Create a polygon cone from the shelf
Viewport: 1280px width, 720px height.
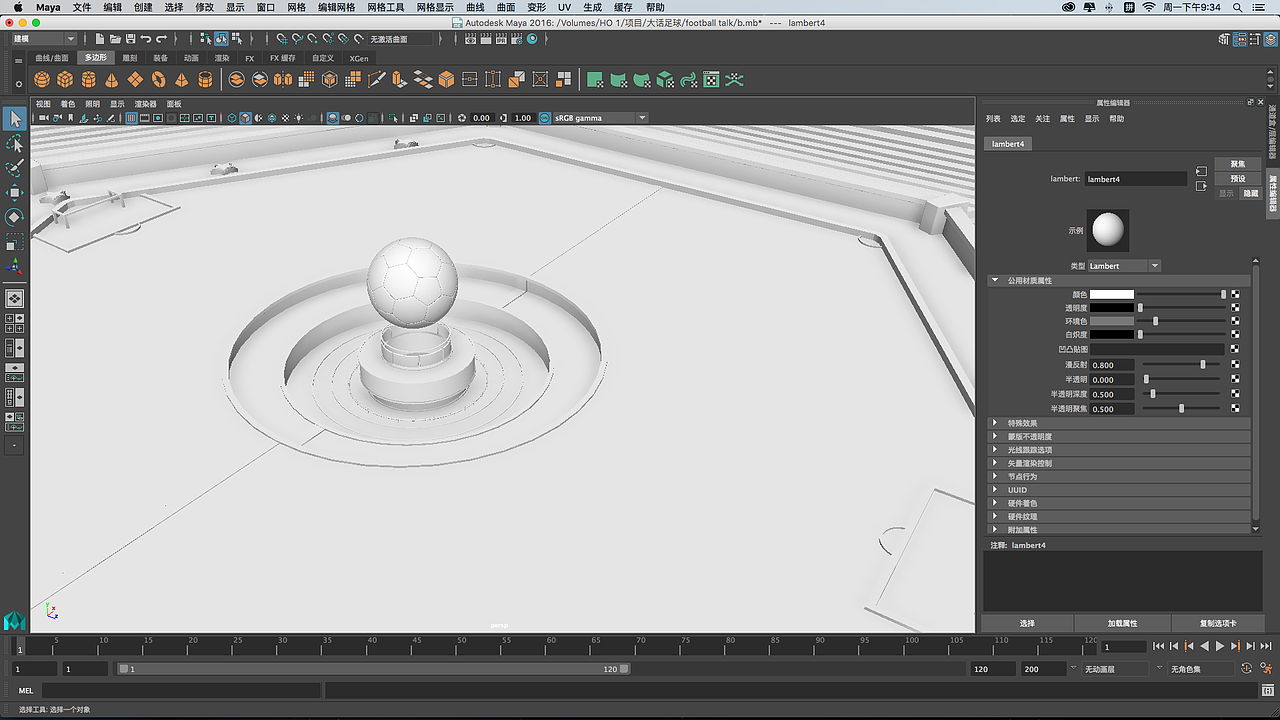pyautogui.click(x=112, y=79)
